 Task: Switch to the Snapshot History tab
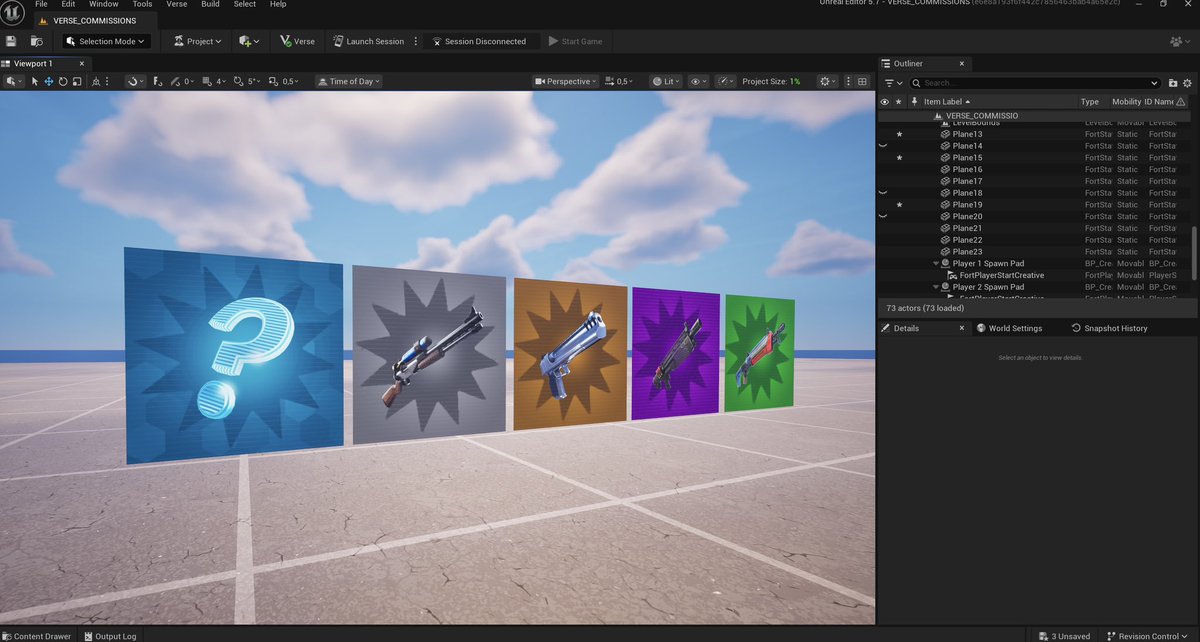pos(1109,328)
